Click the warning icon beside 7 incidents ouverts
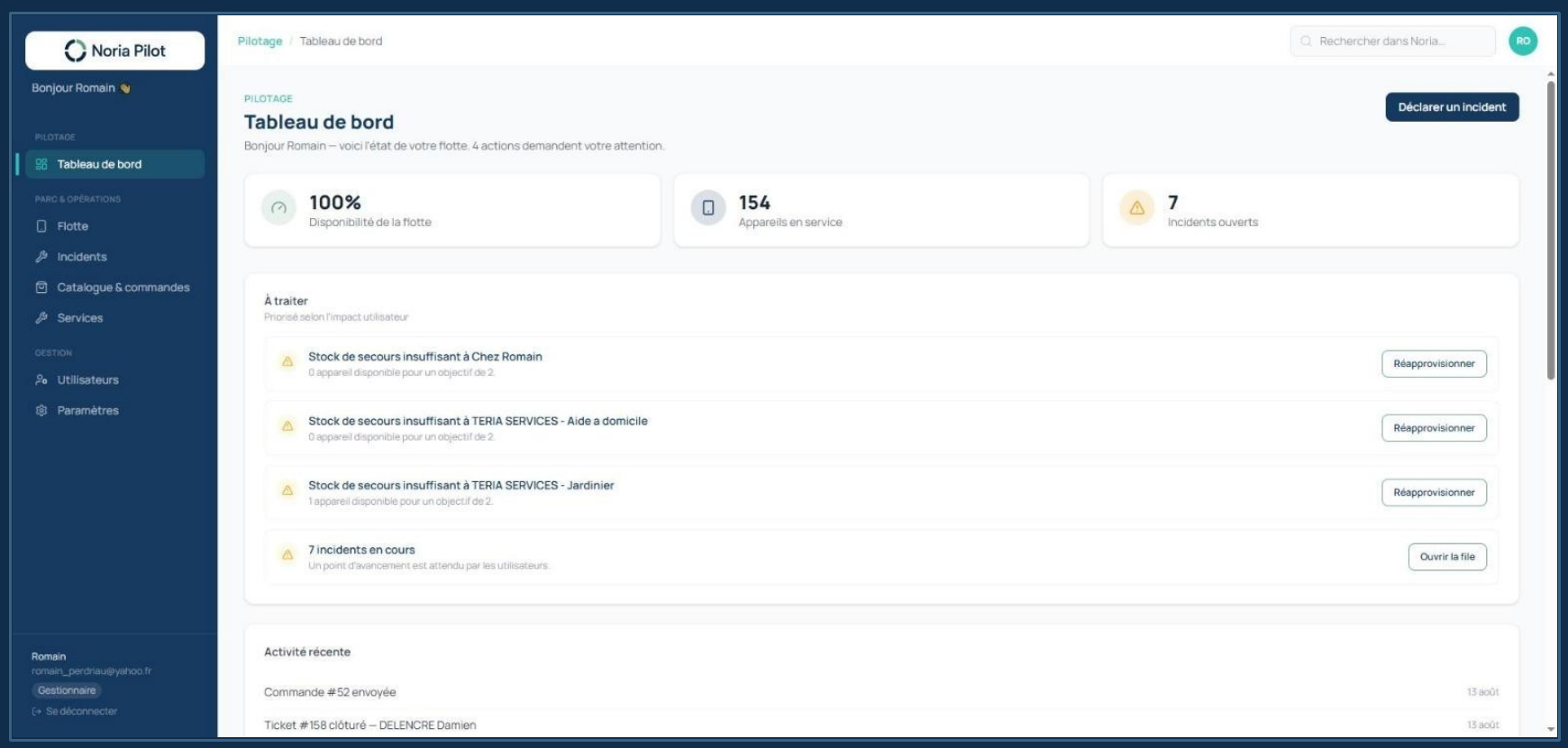Image resolution: width=1568 pixels, height=748 pixels. pyautogui.click(x=1137, y=208)
